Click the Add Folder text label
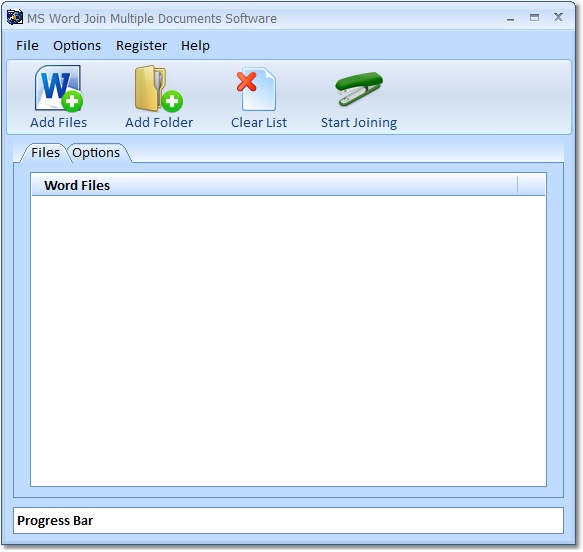This screenshot has height=552, width=583. click(159, 123)
